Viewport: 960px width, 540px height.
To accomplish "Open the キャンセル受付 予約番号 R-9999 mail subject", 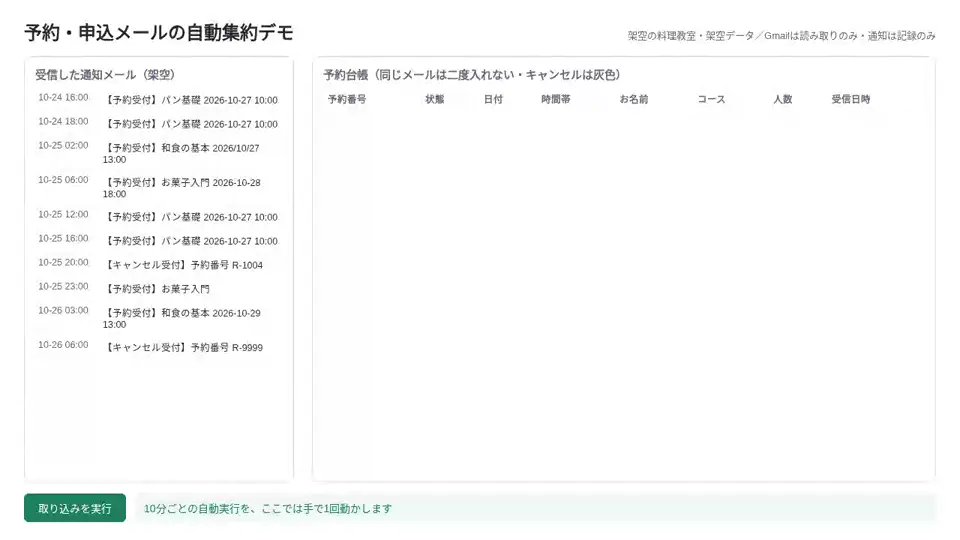I will (183, 347).
